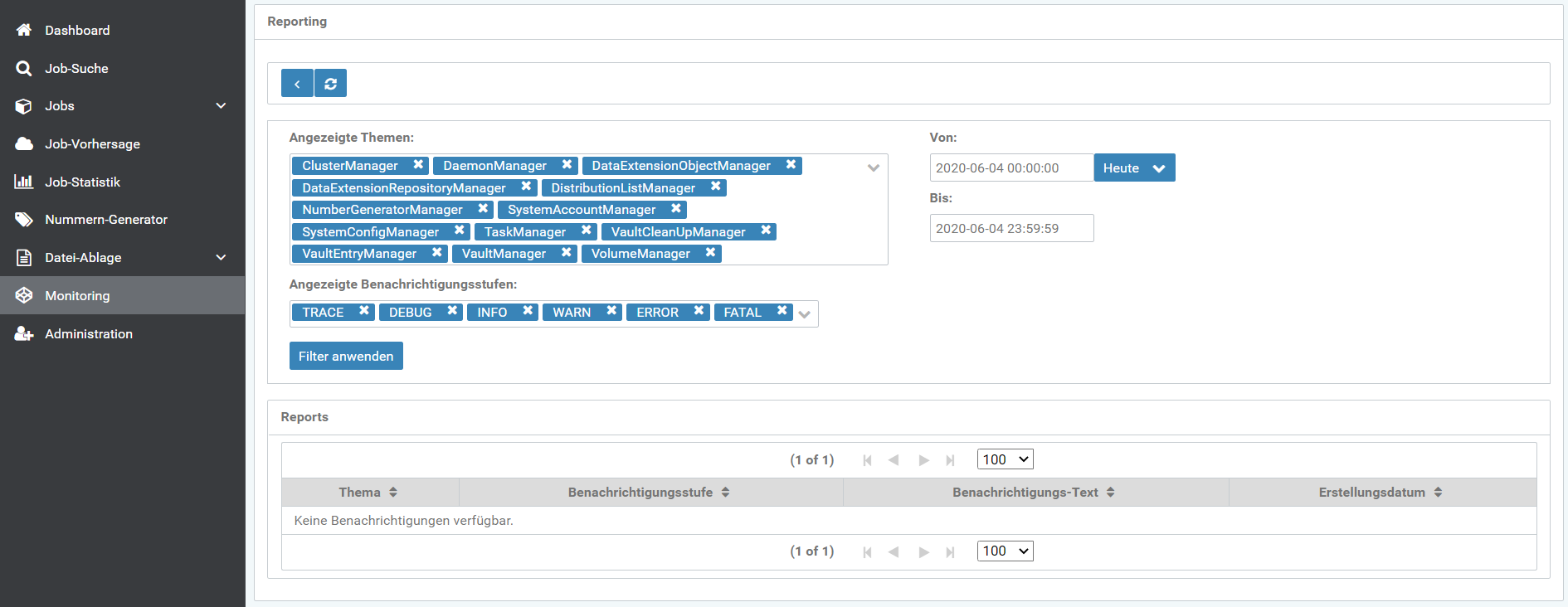Remove the VaultCleanUpManager topic tag
The height and width of the screenshot is (607, 1568).
[x=766, y=231]
